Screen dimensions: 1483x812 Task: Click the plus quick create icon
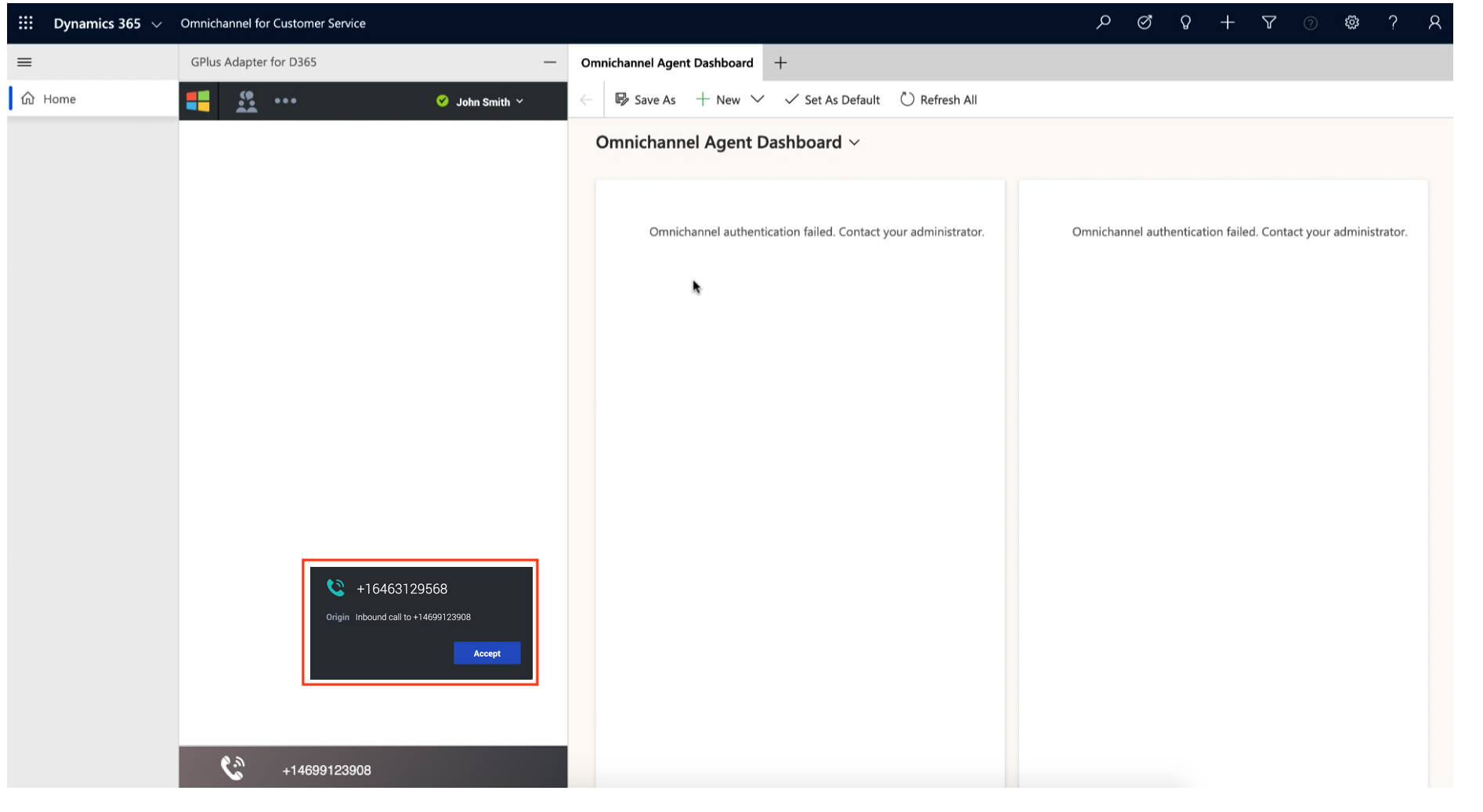tap(1228, 23)
